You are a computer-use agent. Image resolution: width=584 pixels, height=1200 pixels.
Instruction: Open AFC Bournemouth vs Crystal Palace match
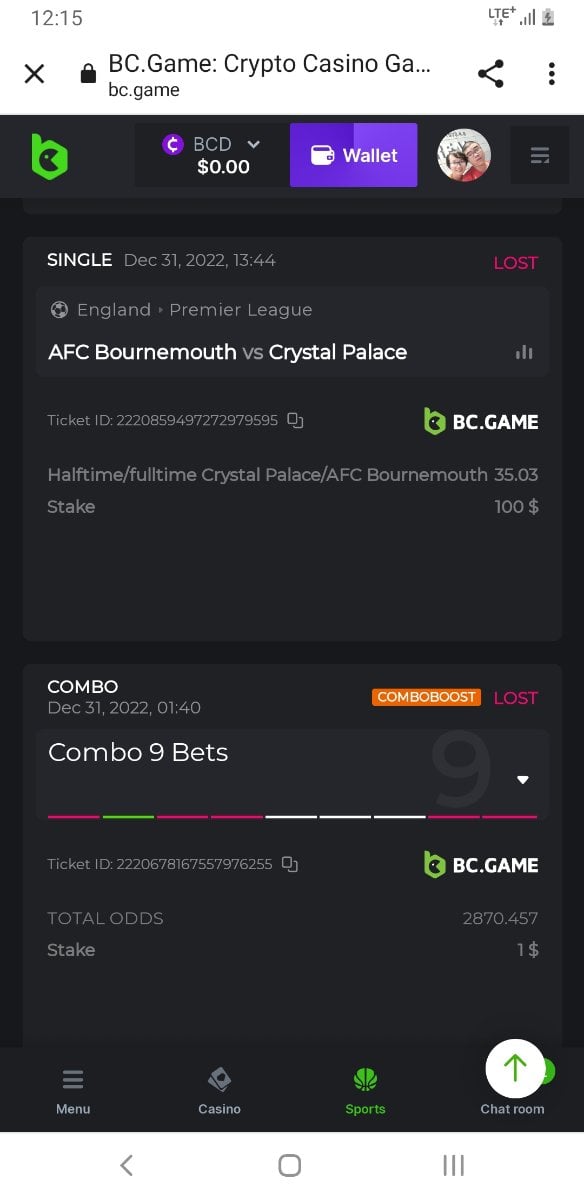[228, 352]
